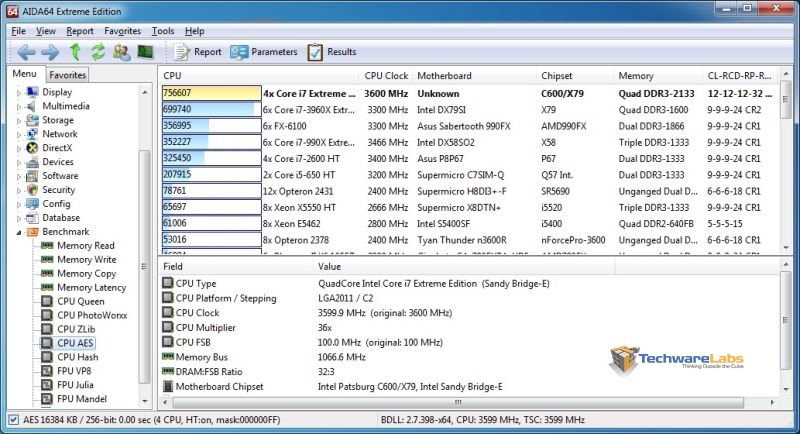Image resolution: width=800 pixels, height=434 pixels.
Task: Click the Security shield icon
Action: 32,190
